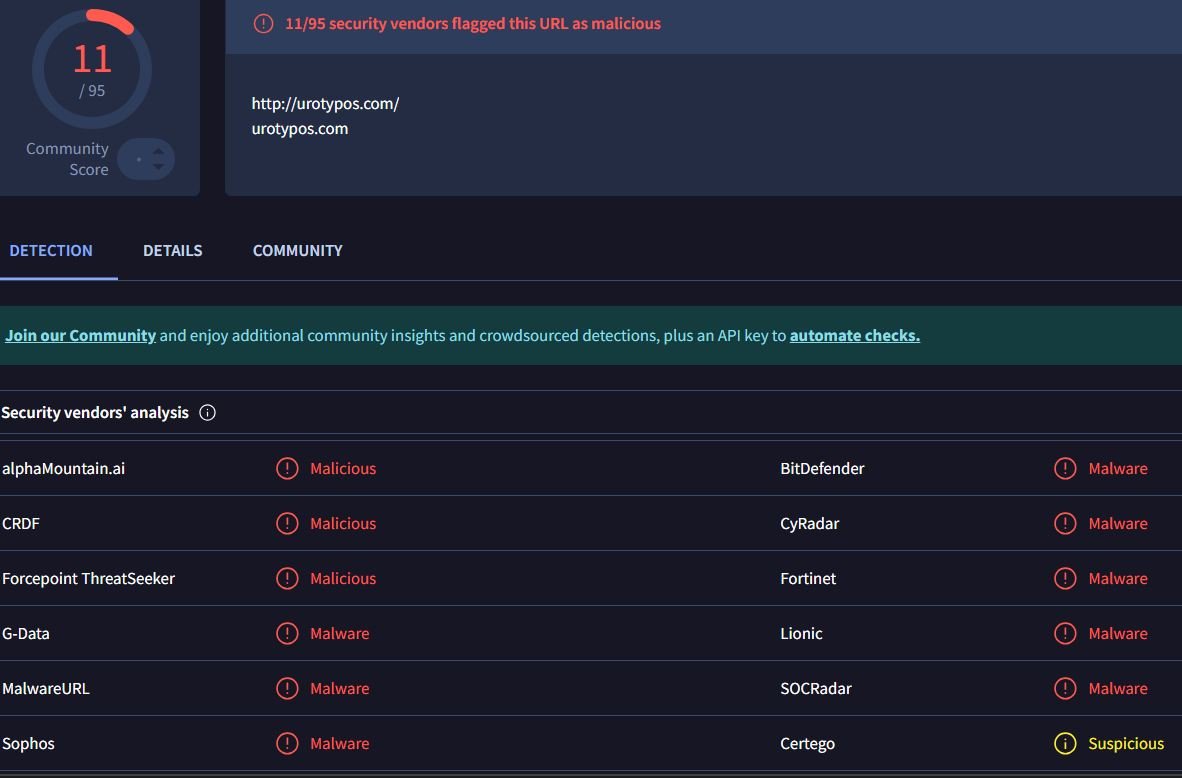Click the Security vendors' analysis heading

click(x=95, y=412)
